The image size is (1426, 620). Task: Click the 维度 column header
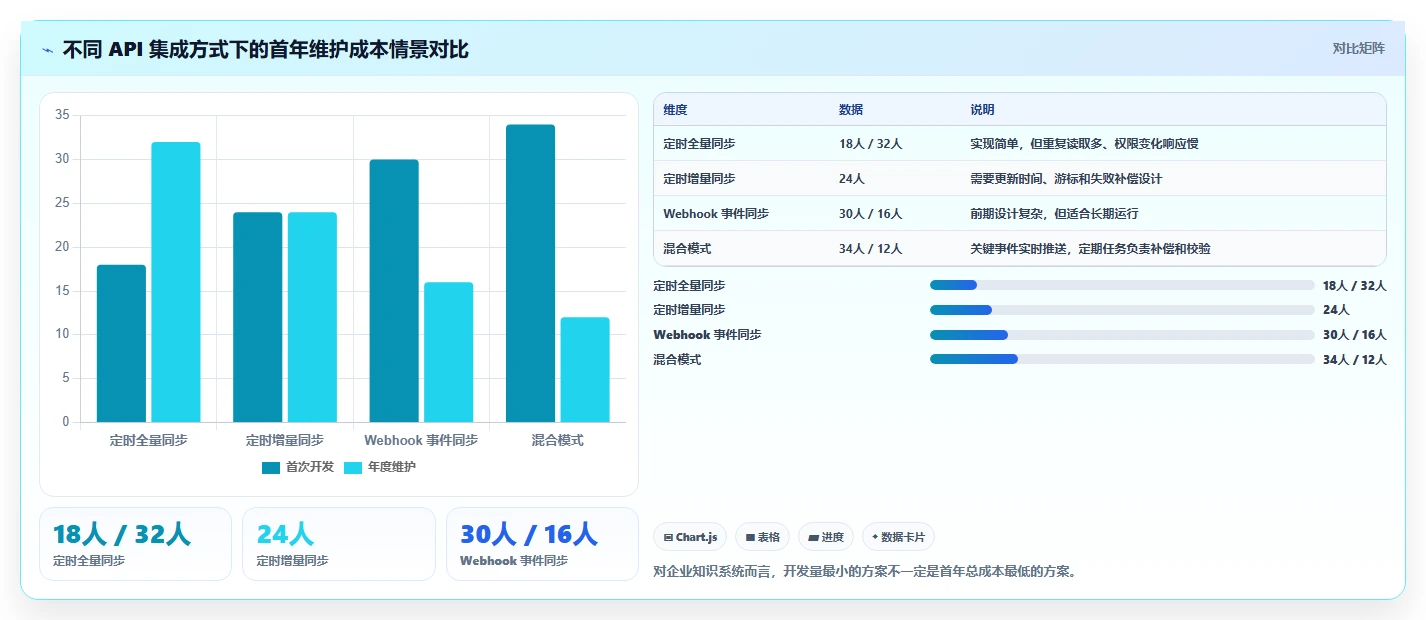675,110
